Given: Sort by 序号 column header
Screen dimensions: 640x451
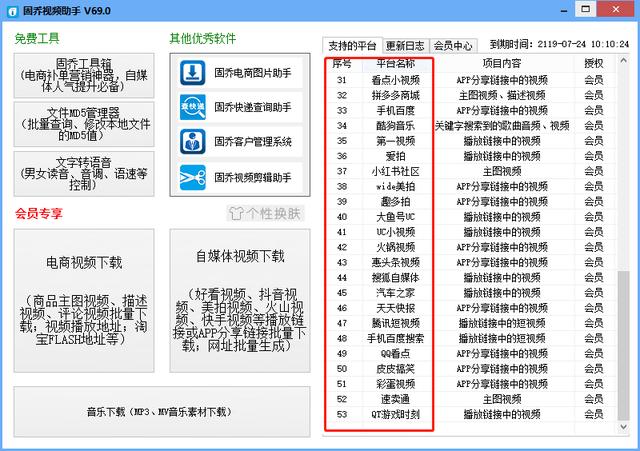Looking at the screenshot, I should coord(342,63).
